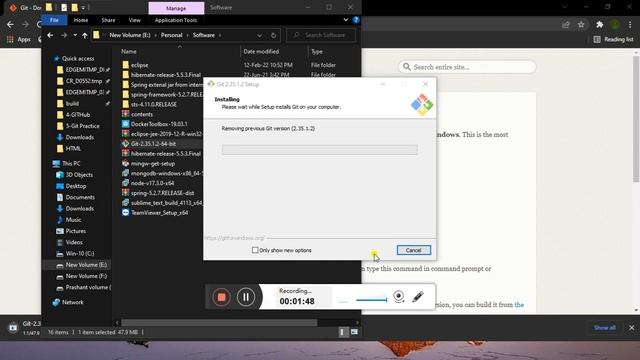Open Chrome Reading list
This screenshot has width=640, height=360.
(x=613, y=40)
